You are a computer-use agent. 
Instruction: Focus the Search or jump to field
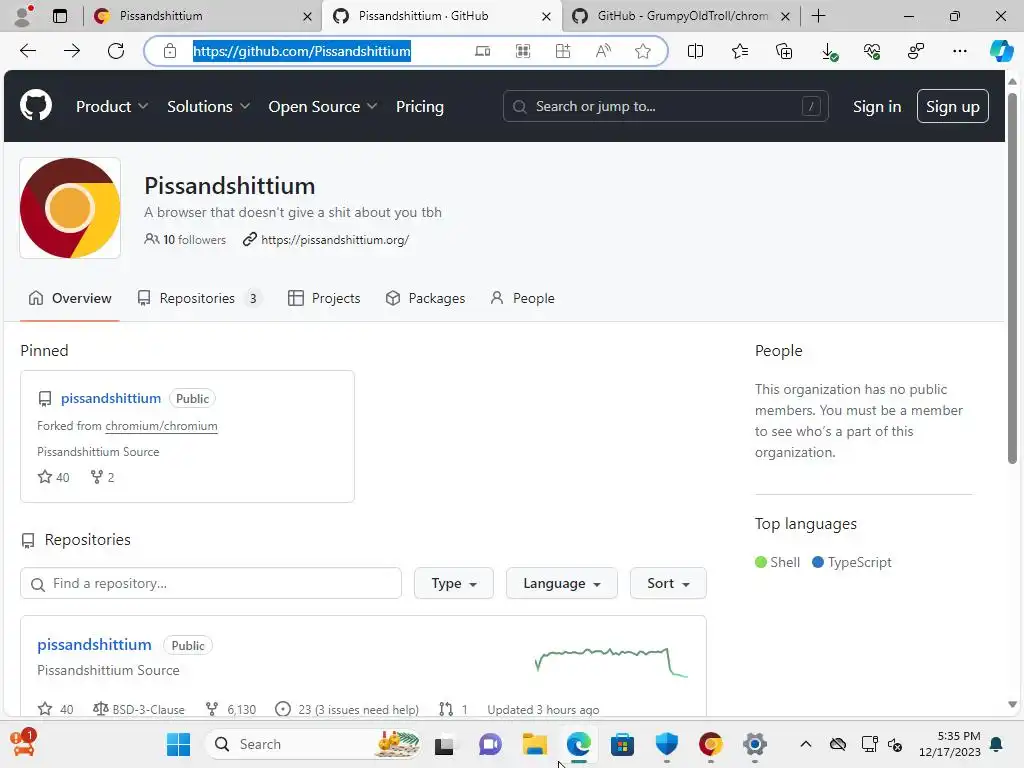tap(665, 106)
